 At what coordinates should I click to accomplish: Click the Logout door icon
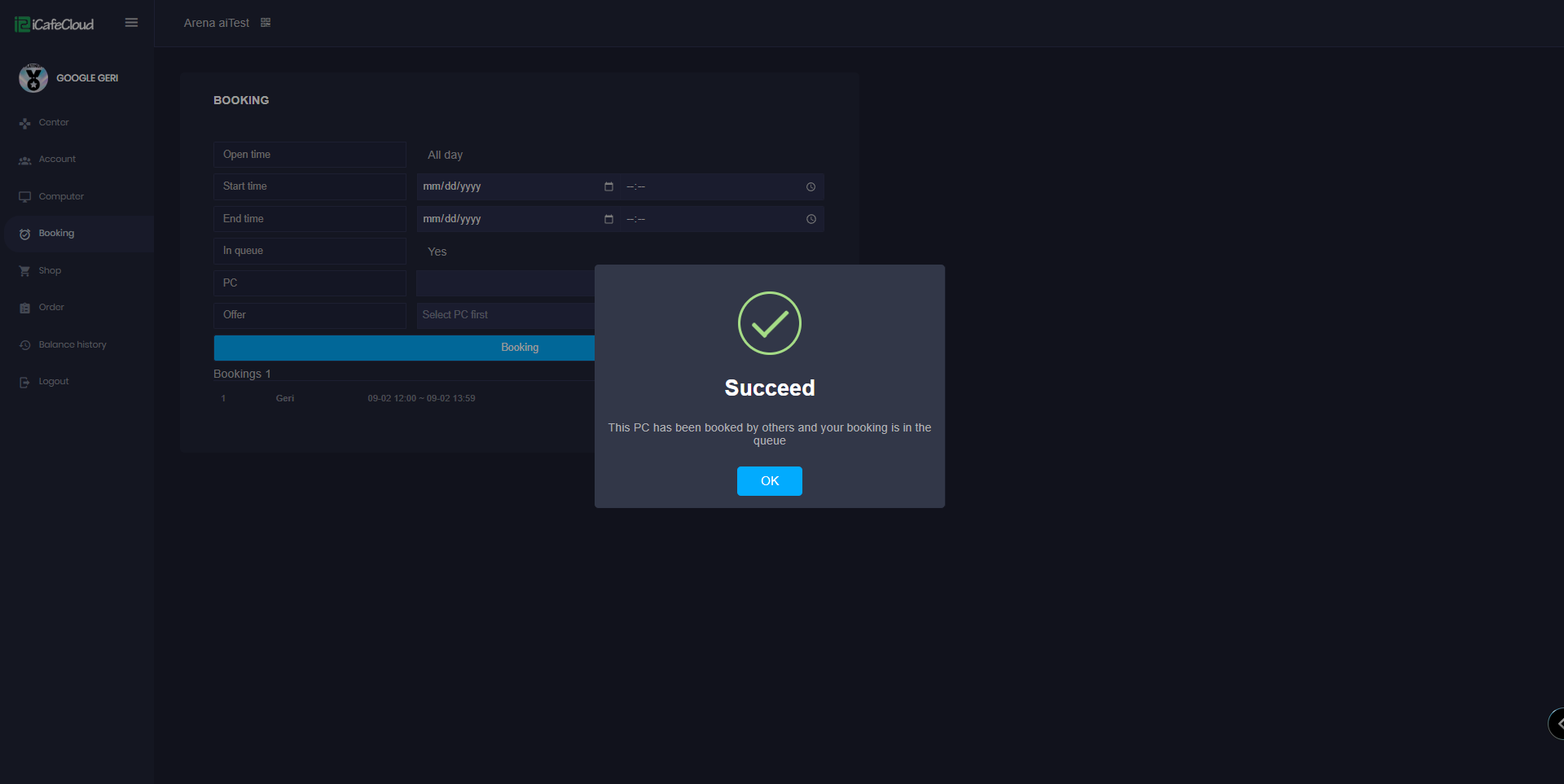click(25, 382)
